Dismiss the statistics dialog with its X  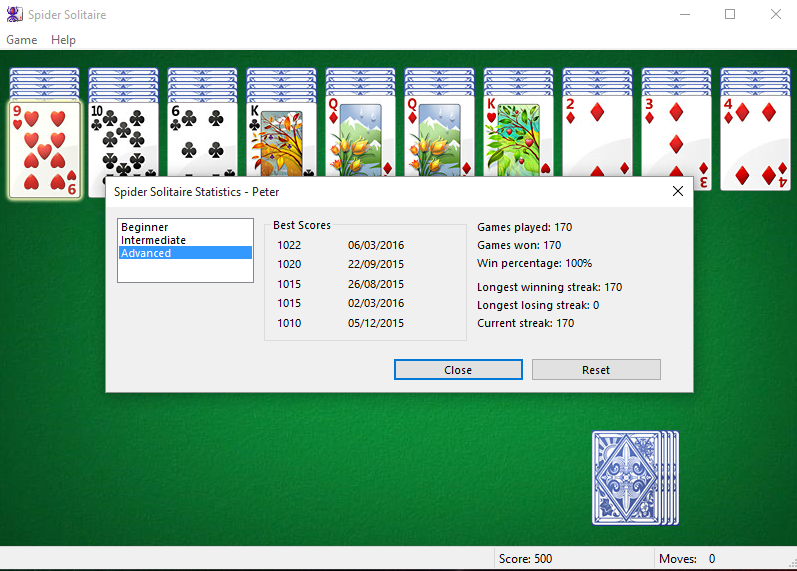click(x=677, y=191)
